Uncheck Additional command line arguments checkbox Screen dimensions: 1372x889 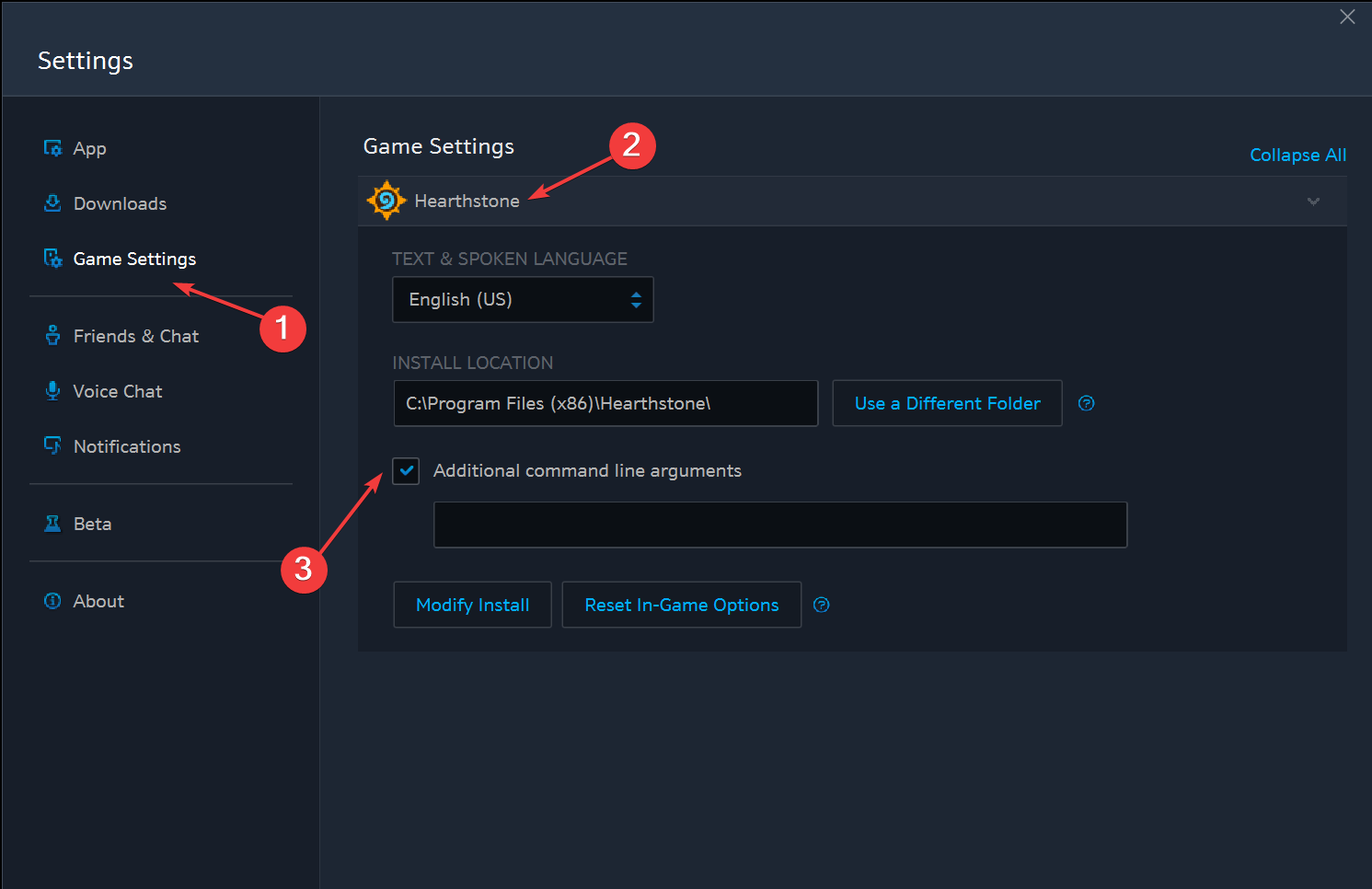pos(406,471)
